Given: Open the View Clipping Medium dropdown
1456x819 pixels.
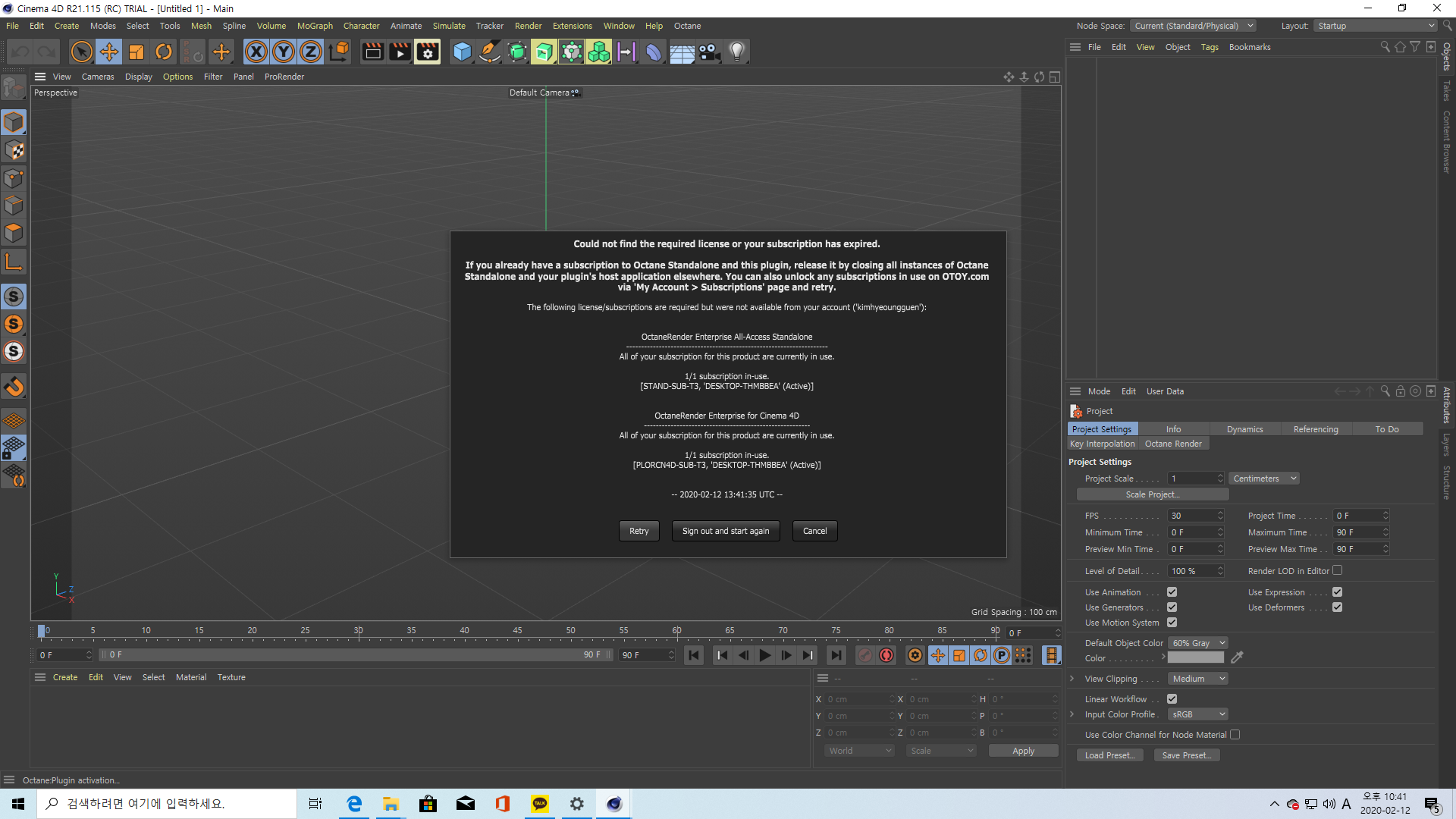Looking at the screenshot, I should click(x=1197, y=679).
